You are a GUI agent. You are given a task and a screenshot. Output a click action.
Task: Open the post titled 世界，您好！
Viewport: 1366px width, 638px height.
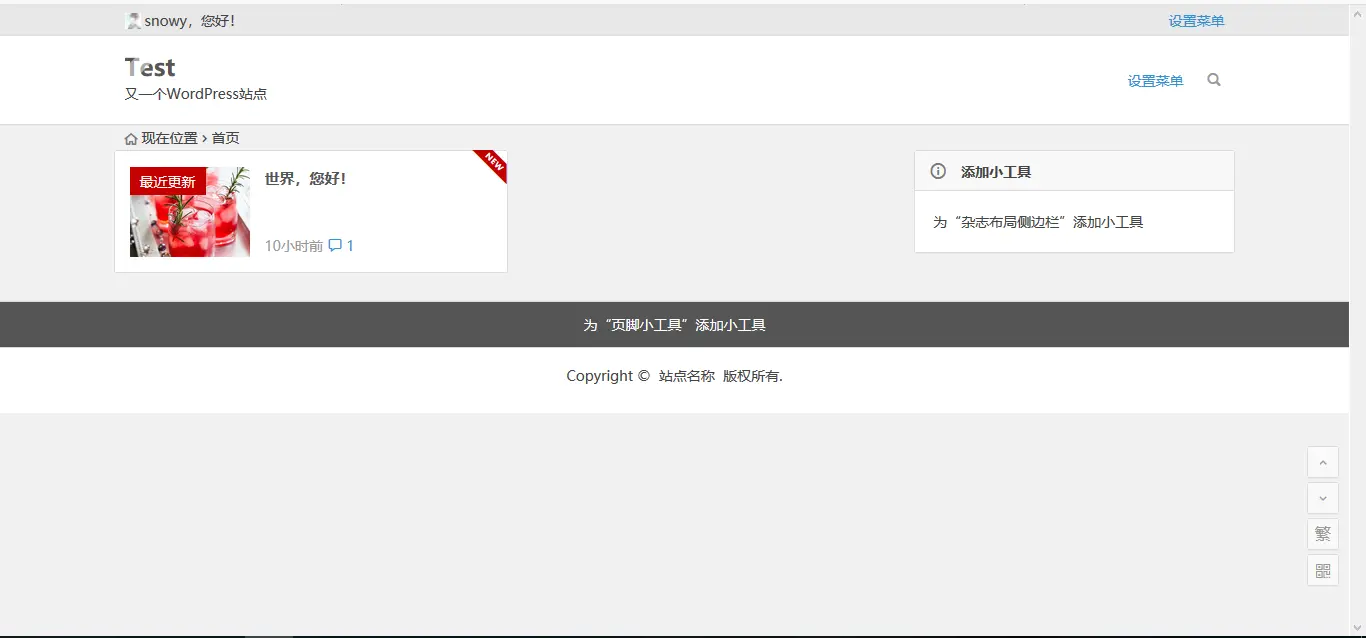tap(305, 179)
